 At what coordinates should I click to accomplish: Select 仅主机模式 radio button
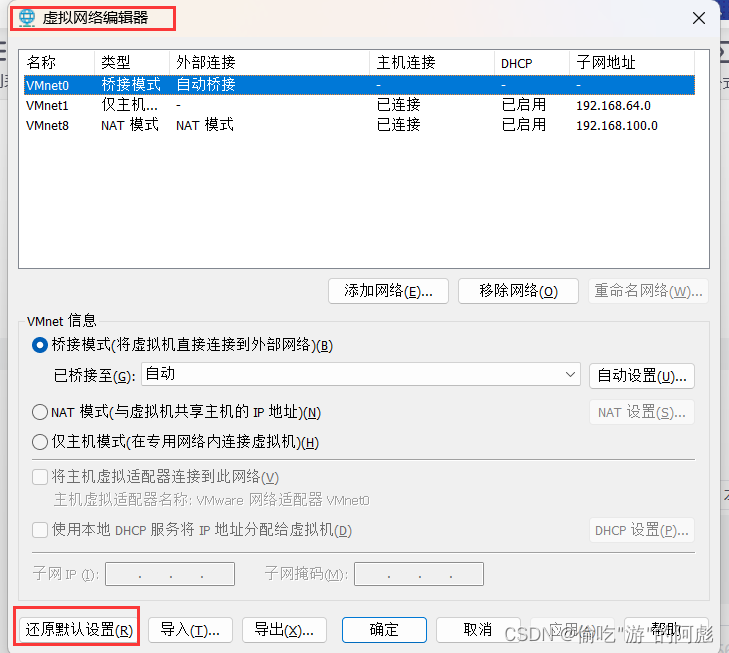[x=40, y=442]
